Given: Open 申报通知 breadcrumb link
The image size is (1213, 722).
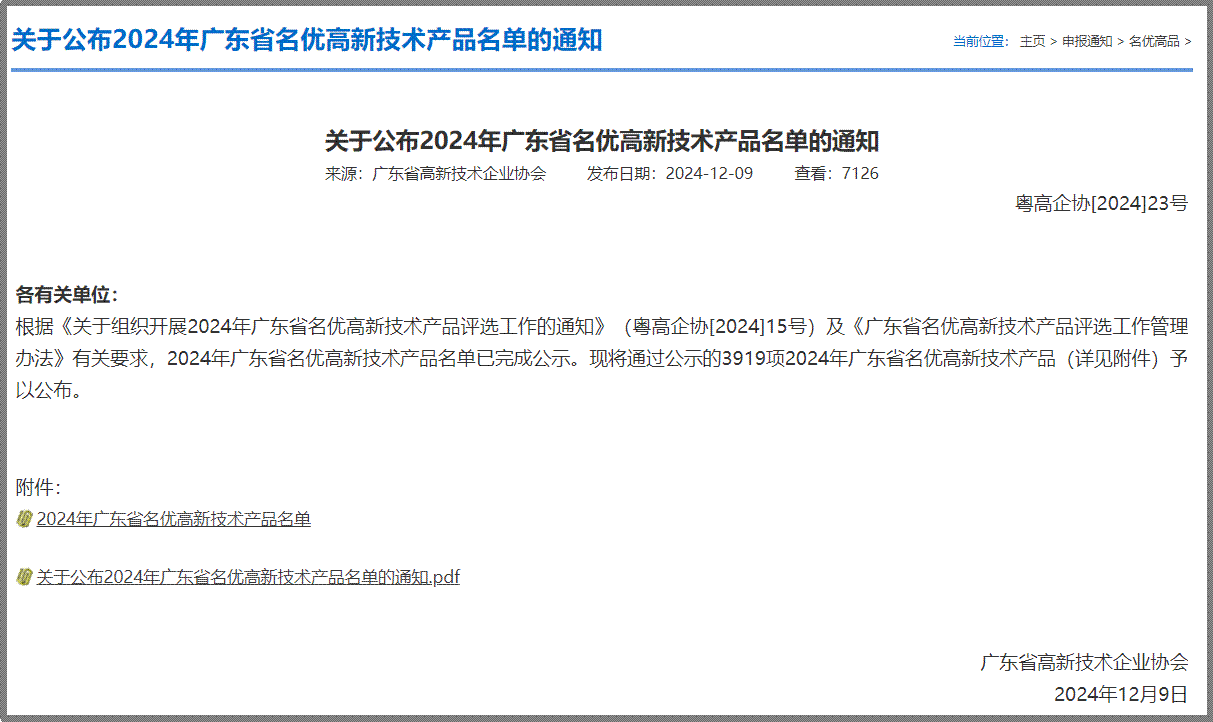Looking at the screenshot, I should click(x=1087, y=41).
